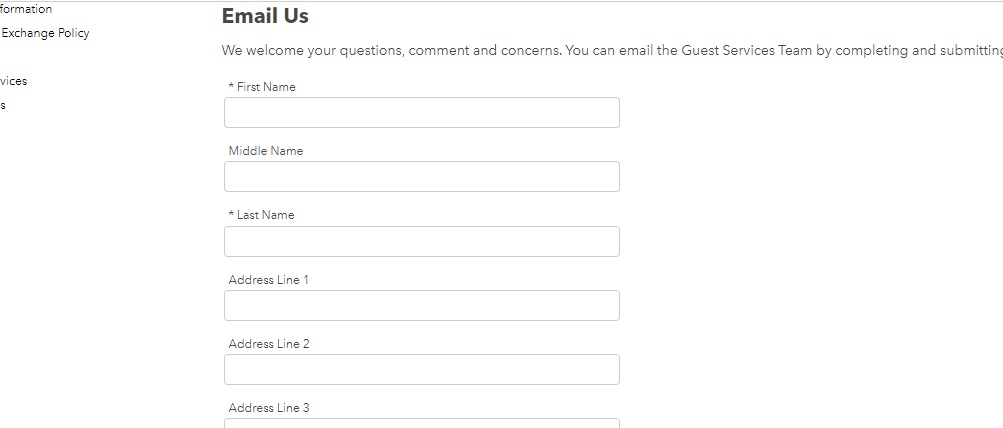1003x428 pixels.
Task: Click the 'Middle Name' field label
Action: click(x=266, y=151)
